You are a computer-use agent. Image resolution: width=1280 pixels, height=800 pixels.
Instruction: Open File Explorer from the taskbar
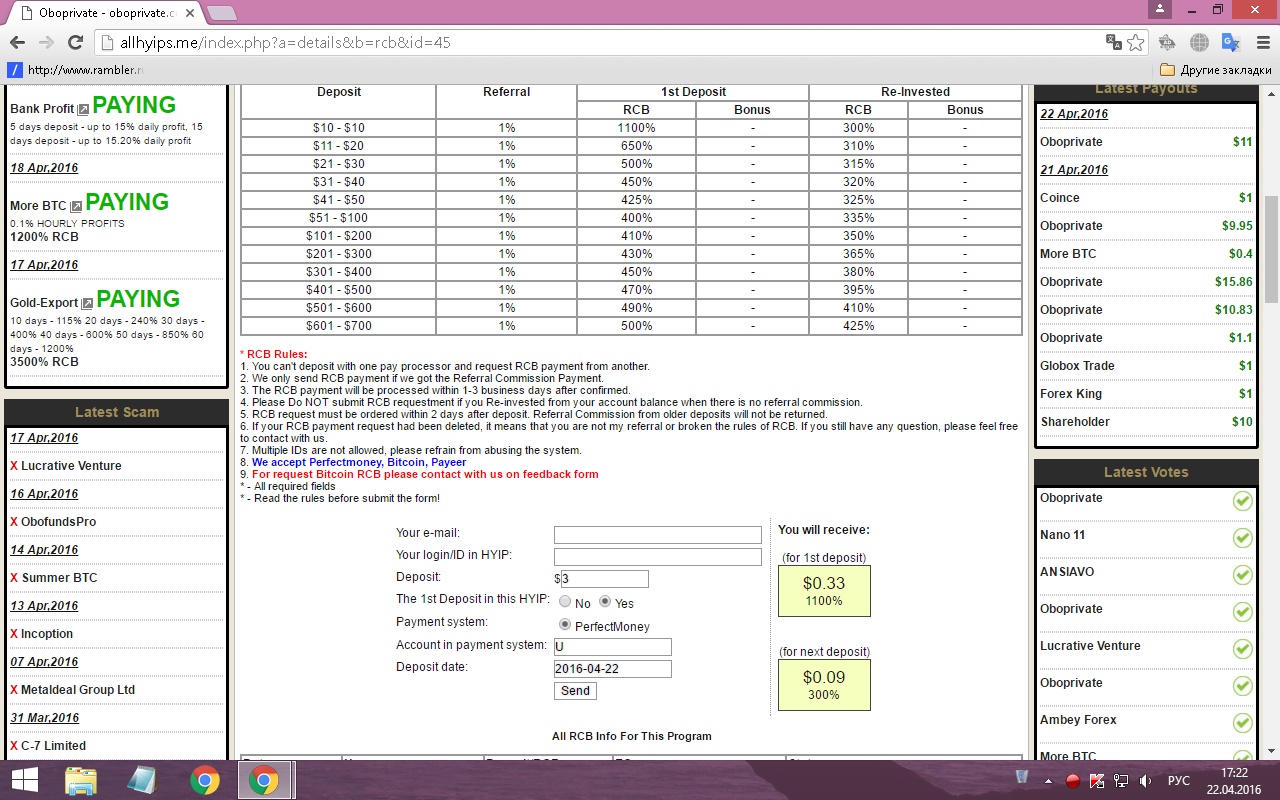coord(81,780)
